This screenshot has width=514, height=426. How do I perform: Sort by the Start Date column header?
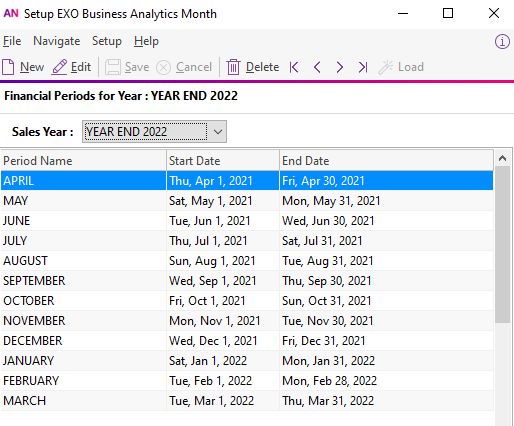223,161
